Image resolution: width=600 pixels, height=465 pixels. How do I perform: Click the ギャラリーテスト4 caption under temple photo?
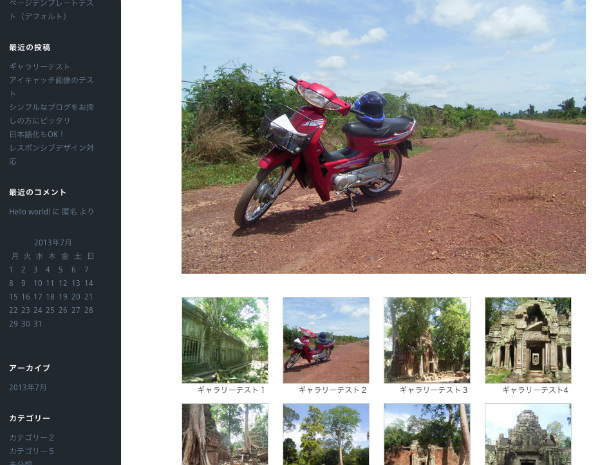click(535, 390)
